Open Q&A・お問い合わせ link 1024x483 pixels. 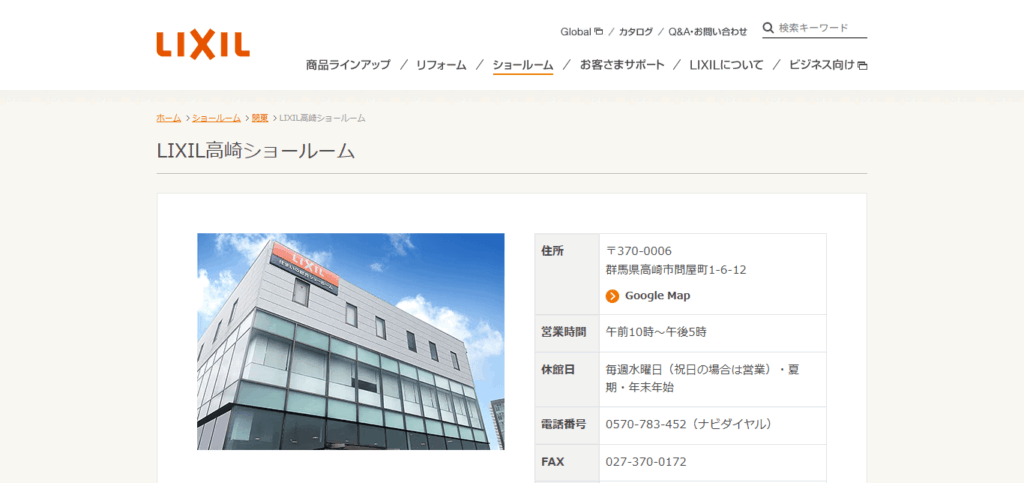[x=707, y=31]
